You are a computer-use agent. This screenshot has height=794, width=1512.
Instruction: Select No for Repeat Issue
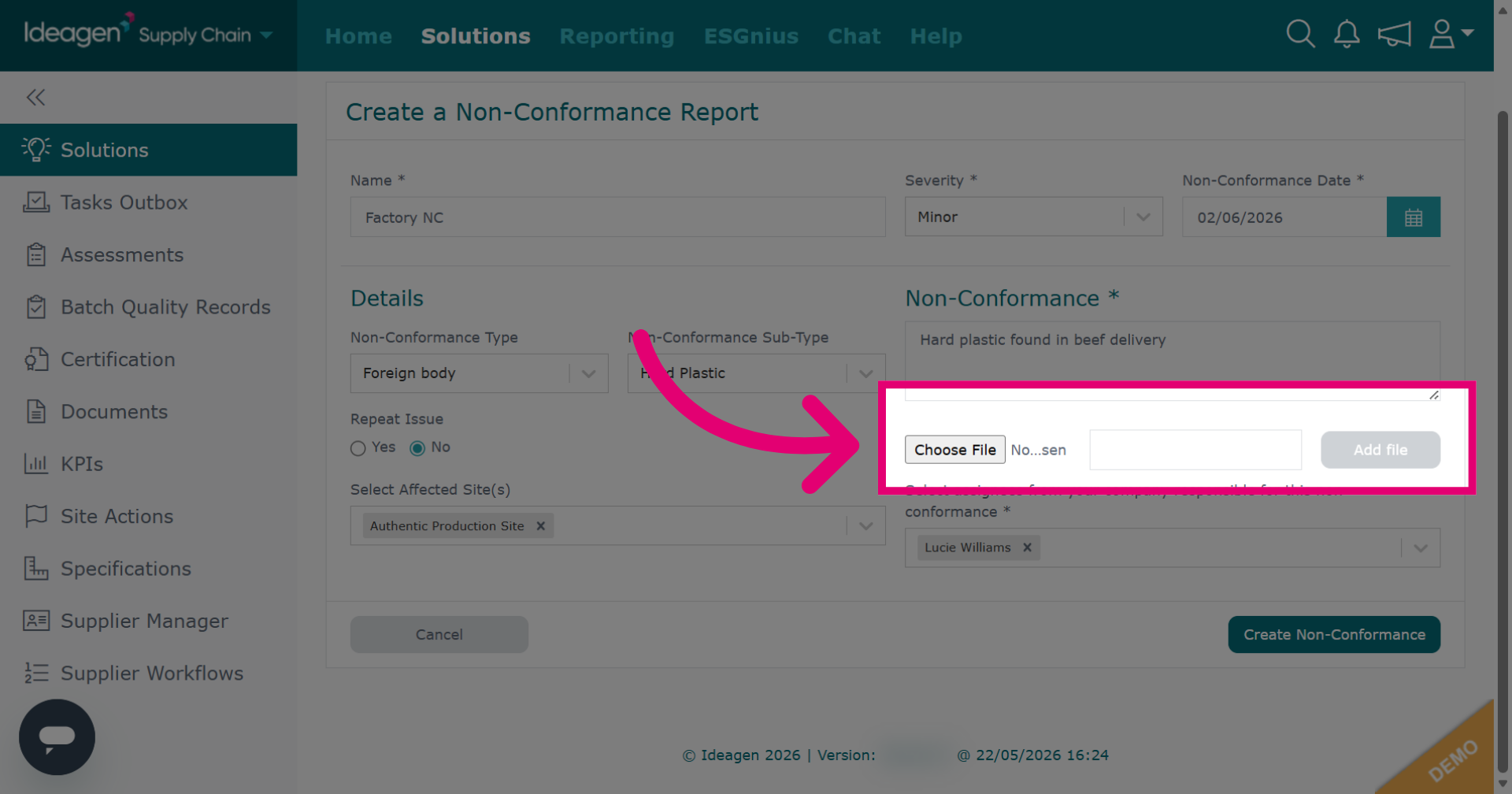point(417,448)
